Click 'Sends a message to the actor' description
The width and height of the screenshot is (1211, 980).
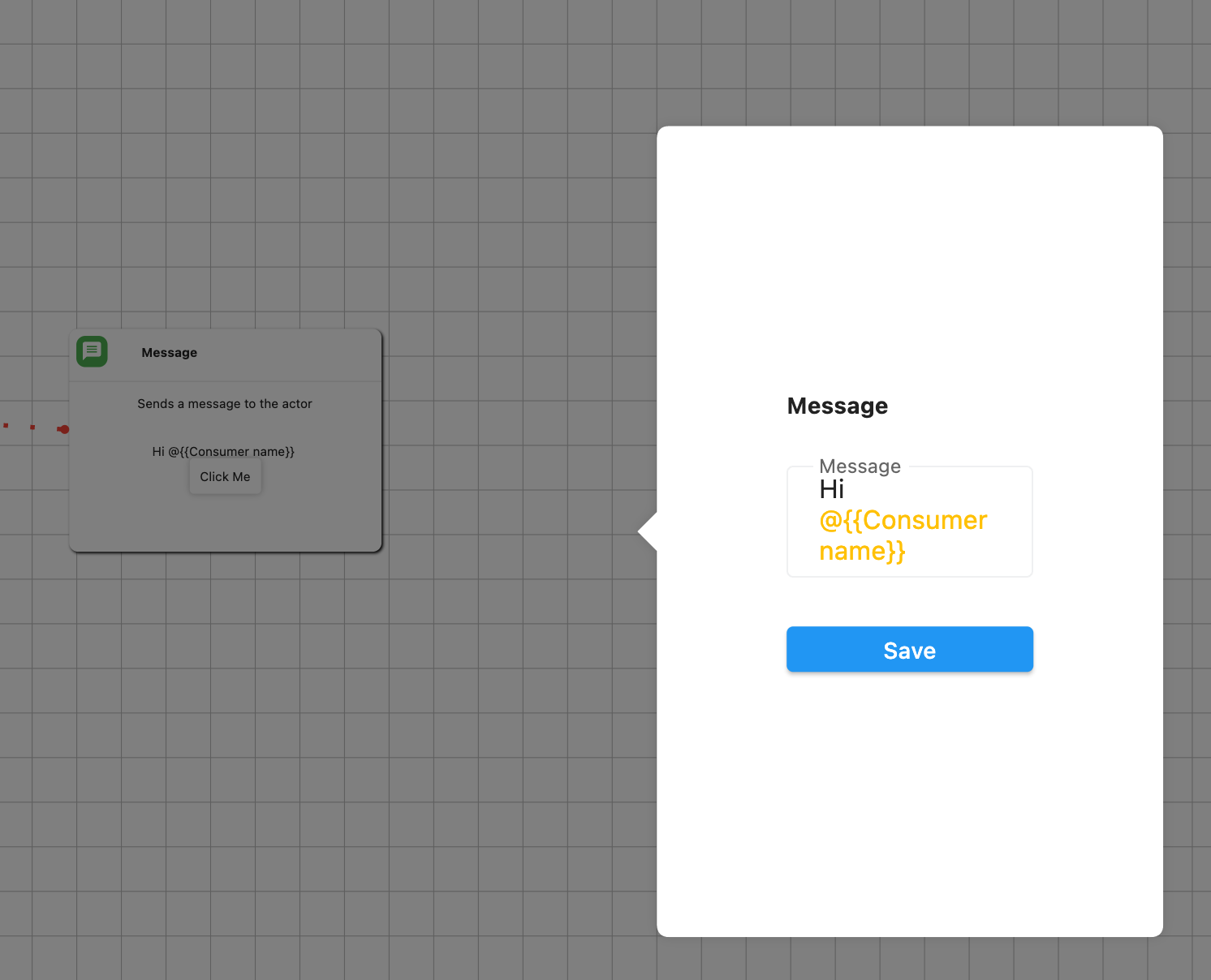tap(224, 404)
